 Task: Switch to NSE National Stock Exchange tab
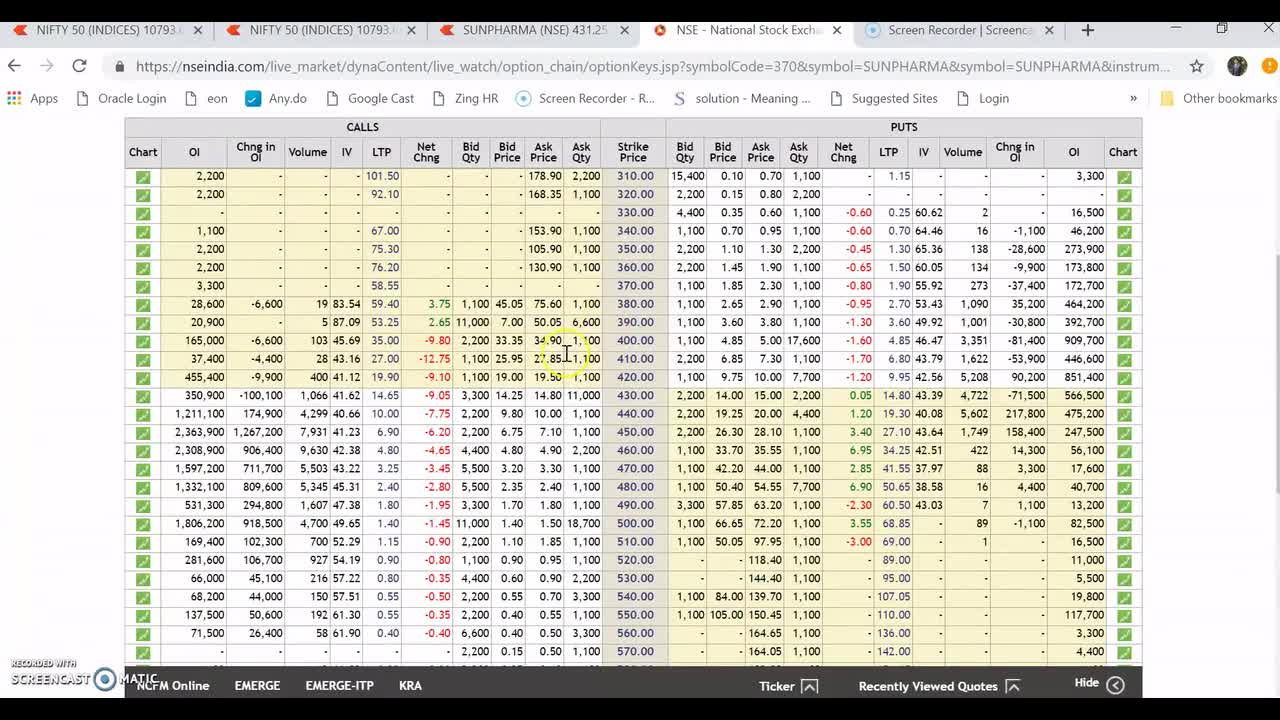(747, 30)
